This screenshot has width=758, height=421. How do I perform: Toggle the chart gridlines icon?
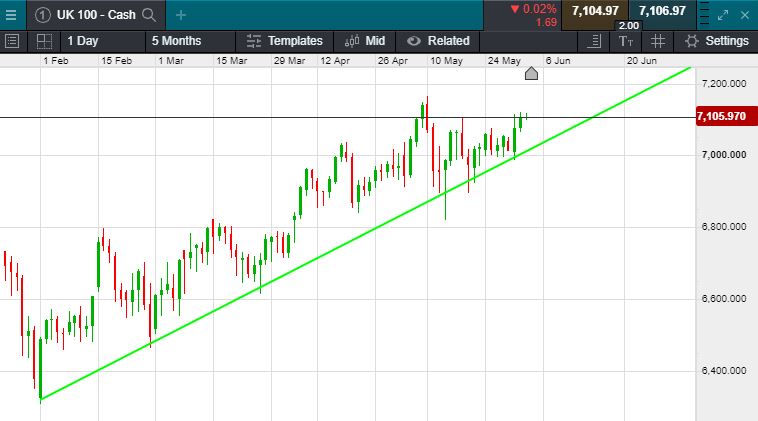coord(657,41)
